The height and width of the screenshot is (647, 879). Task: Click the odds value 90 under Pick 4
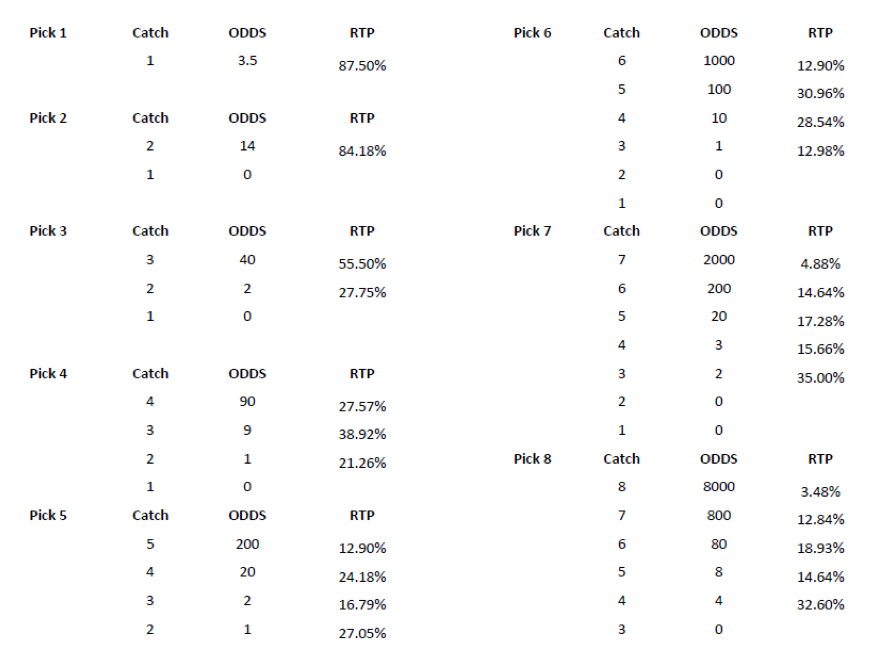tap(247, 401)
